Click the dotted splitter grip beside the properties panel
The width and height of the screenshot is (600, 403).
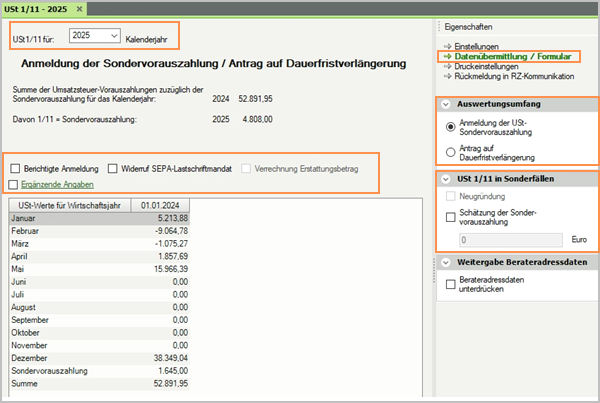(434, 270)
